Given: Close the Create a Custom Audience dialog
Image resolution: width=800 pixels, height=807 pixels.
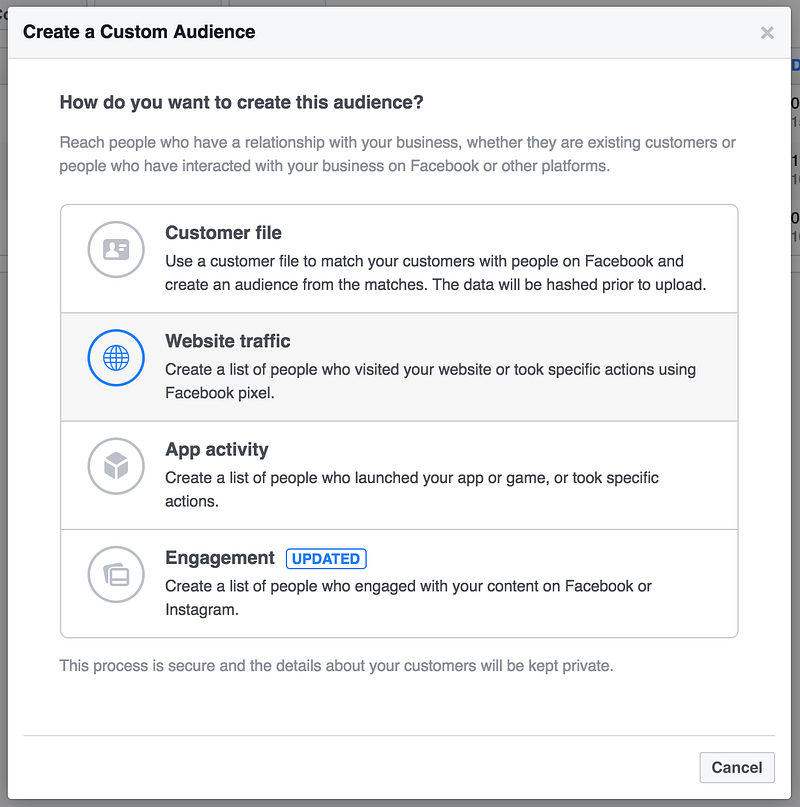Looking at the screenshot, I should pos(767,33).
